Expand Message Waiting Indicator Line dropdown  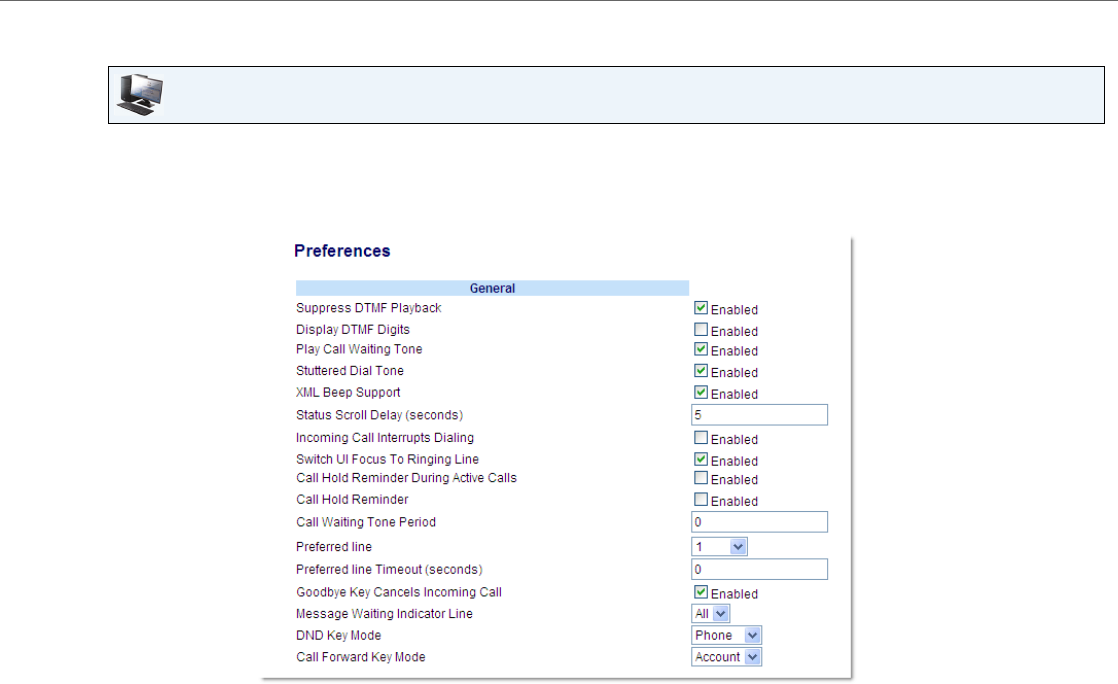(710, 614)
